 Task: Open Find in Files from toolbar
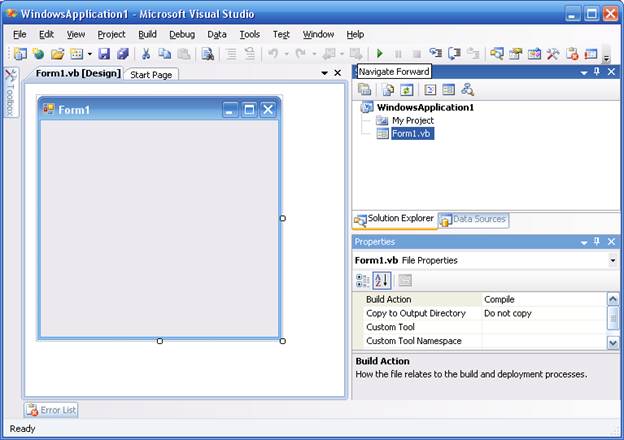(207, 53)
